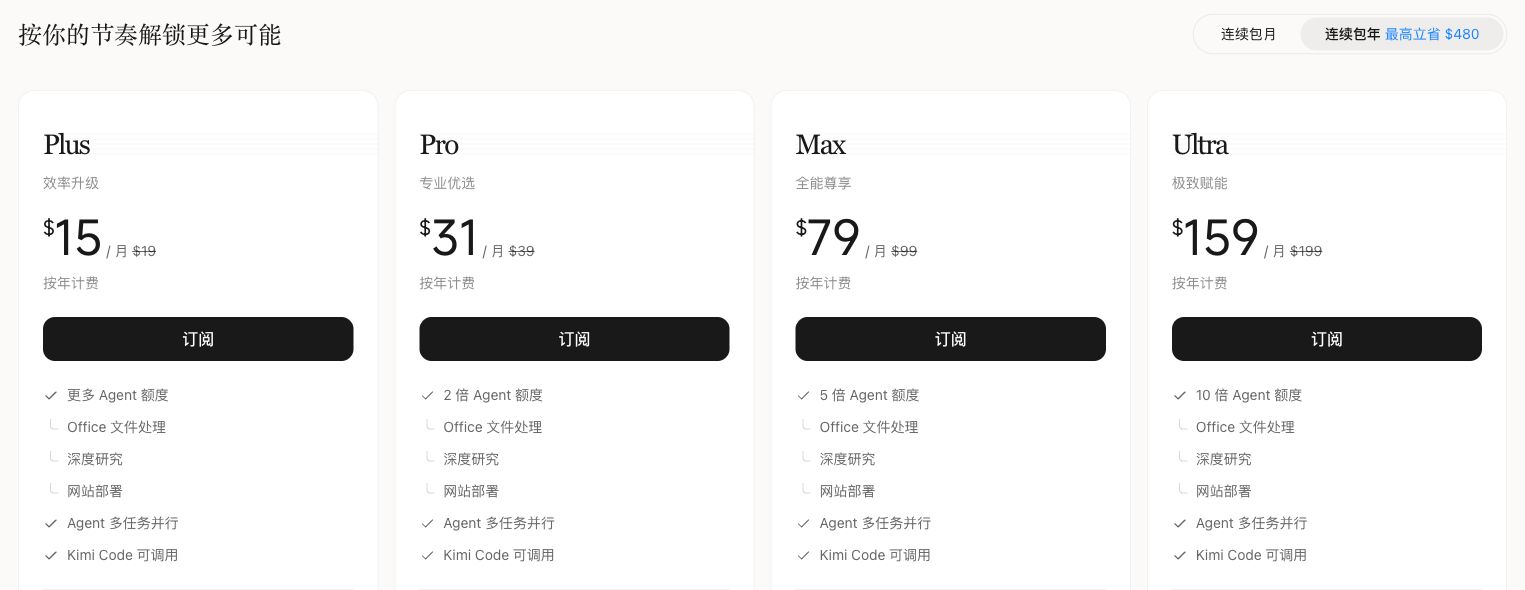This screenshot has width=1525, height=590.
Task: Click the checkmark beside 更多 Agent 额度
Action: (51, 395)
